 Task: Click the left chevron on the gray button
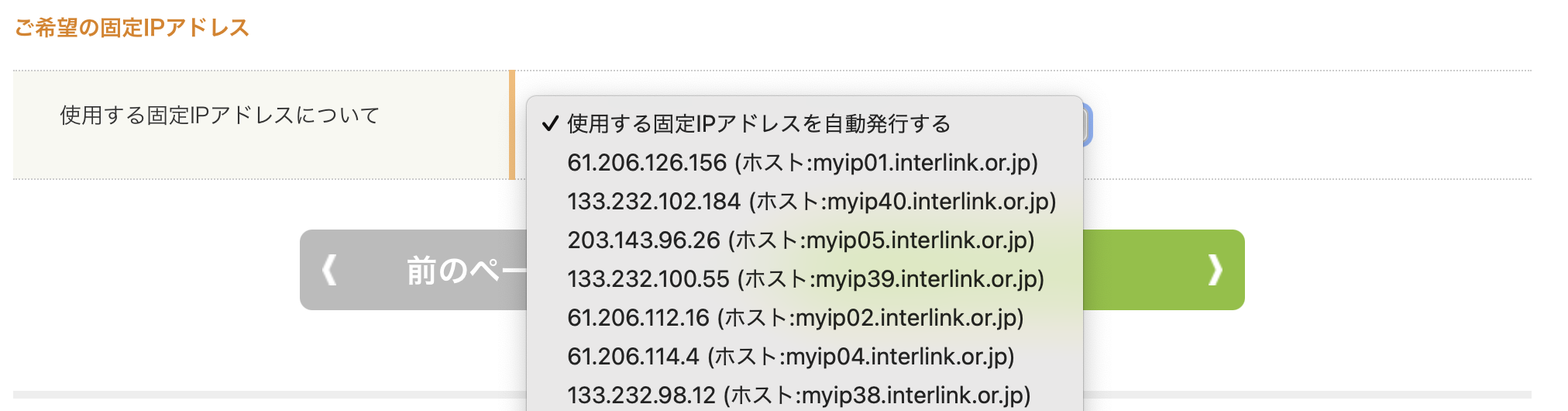pos(329,270)
